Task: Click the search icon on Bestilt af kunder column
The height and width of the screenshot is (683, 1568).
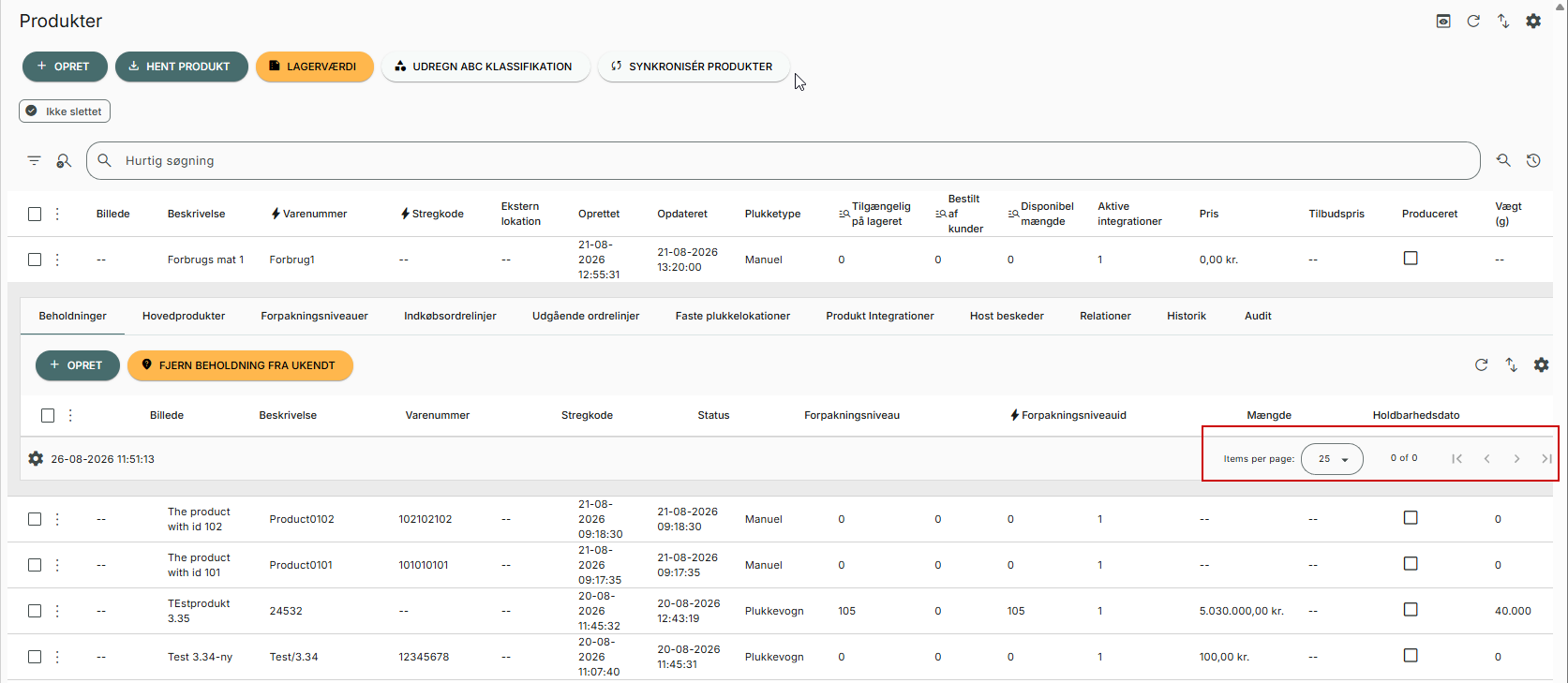Action: tap(941, 214)
